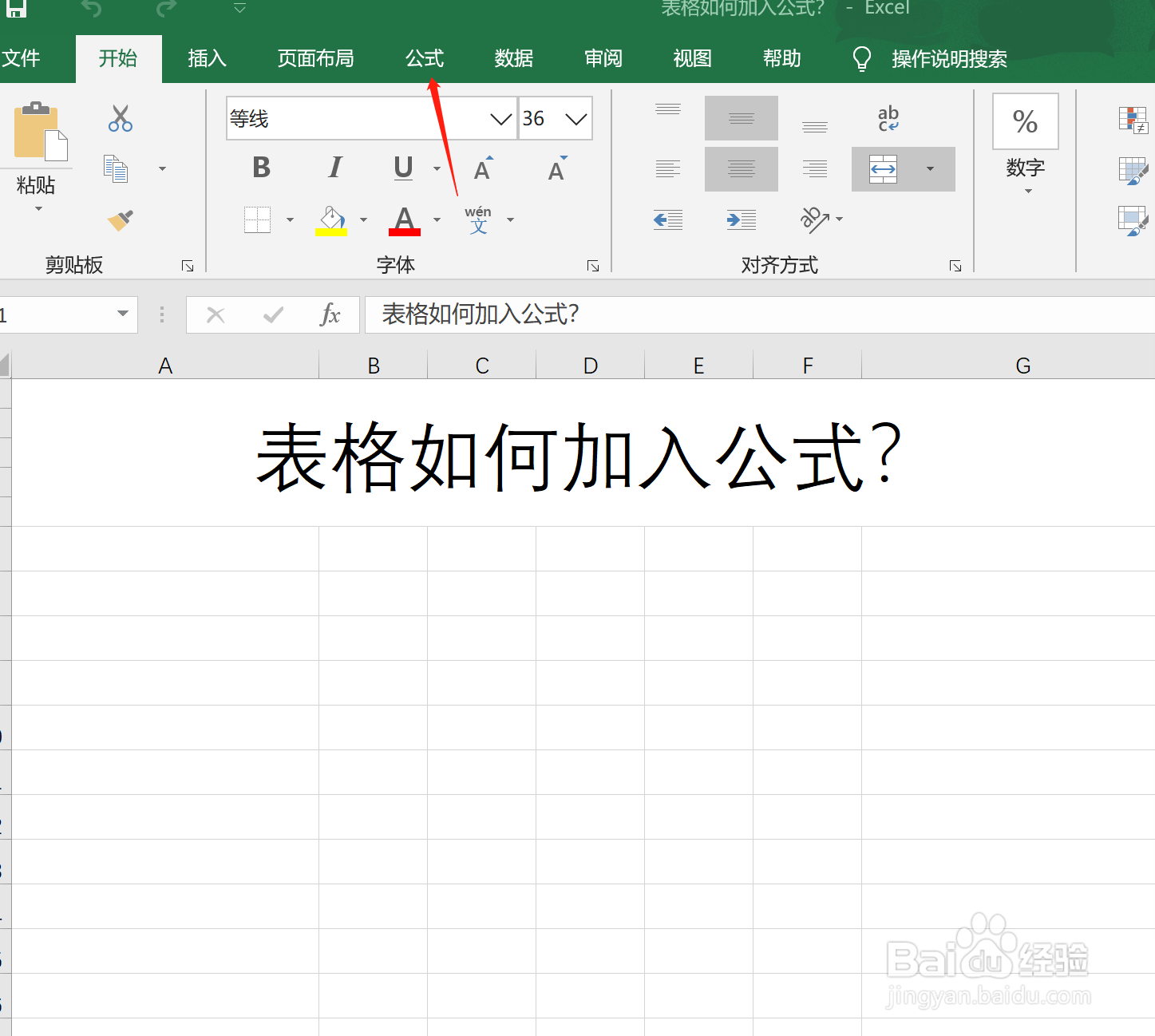1155x1036 pixels.
Task: Click the Format as Table icon
Action: tap(1134, 169)
